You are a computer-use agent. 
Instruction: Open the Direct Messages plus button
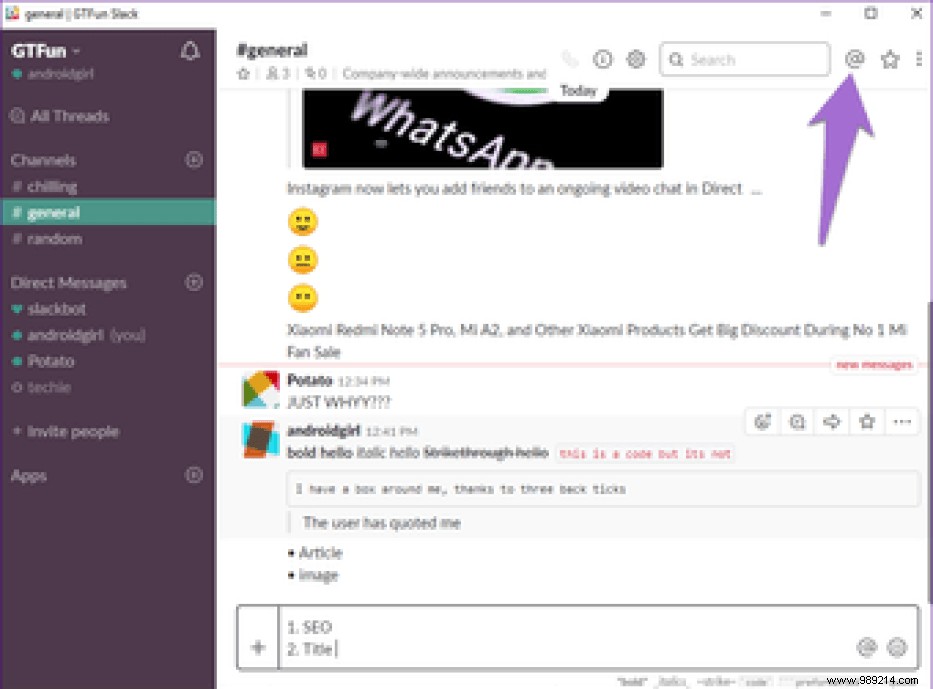(192, 283)
